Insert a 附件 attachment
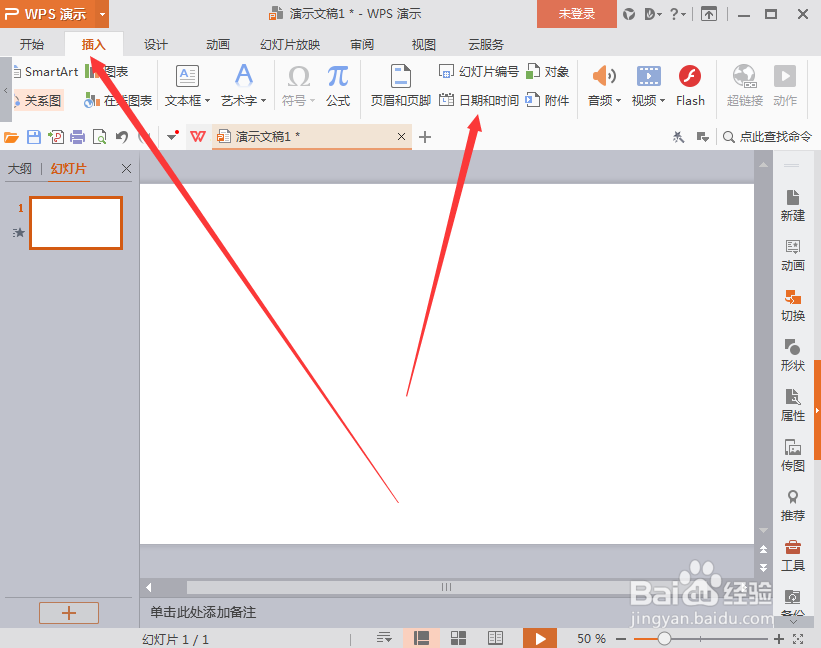This screenshot has width=821, height=648. coord(548,100)
